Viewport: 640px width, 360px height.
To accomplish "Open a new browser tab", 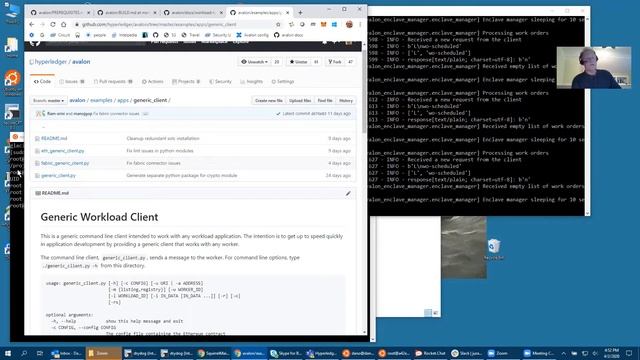I will (300, 13).
